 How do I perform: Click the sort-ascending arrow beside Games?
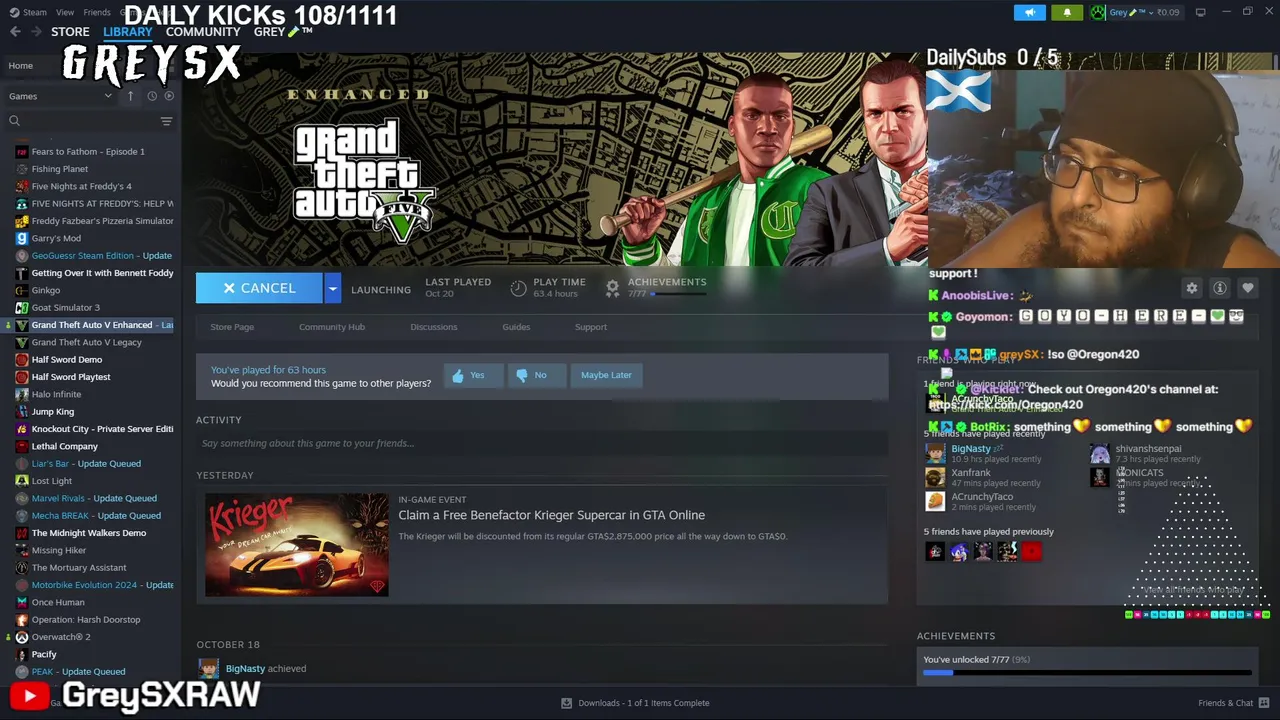[130, 96]
